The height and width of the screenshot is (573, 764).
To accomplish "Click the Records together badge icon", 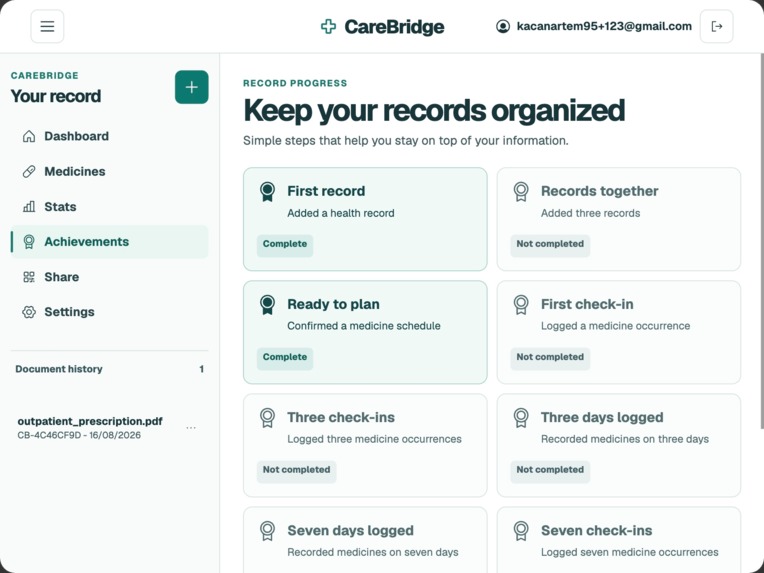I will click(521, 191).
